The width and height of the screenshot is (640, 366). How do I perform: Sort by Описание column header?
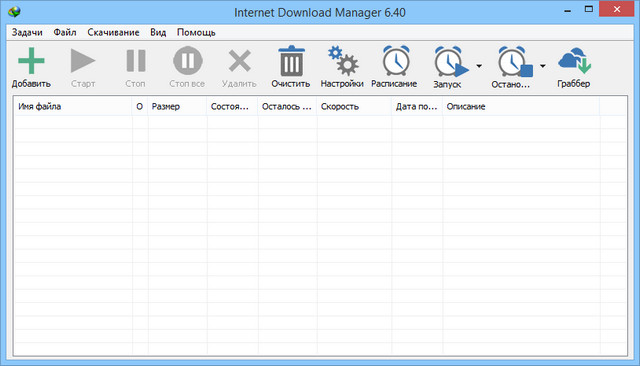[521, 106]
